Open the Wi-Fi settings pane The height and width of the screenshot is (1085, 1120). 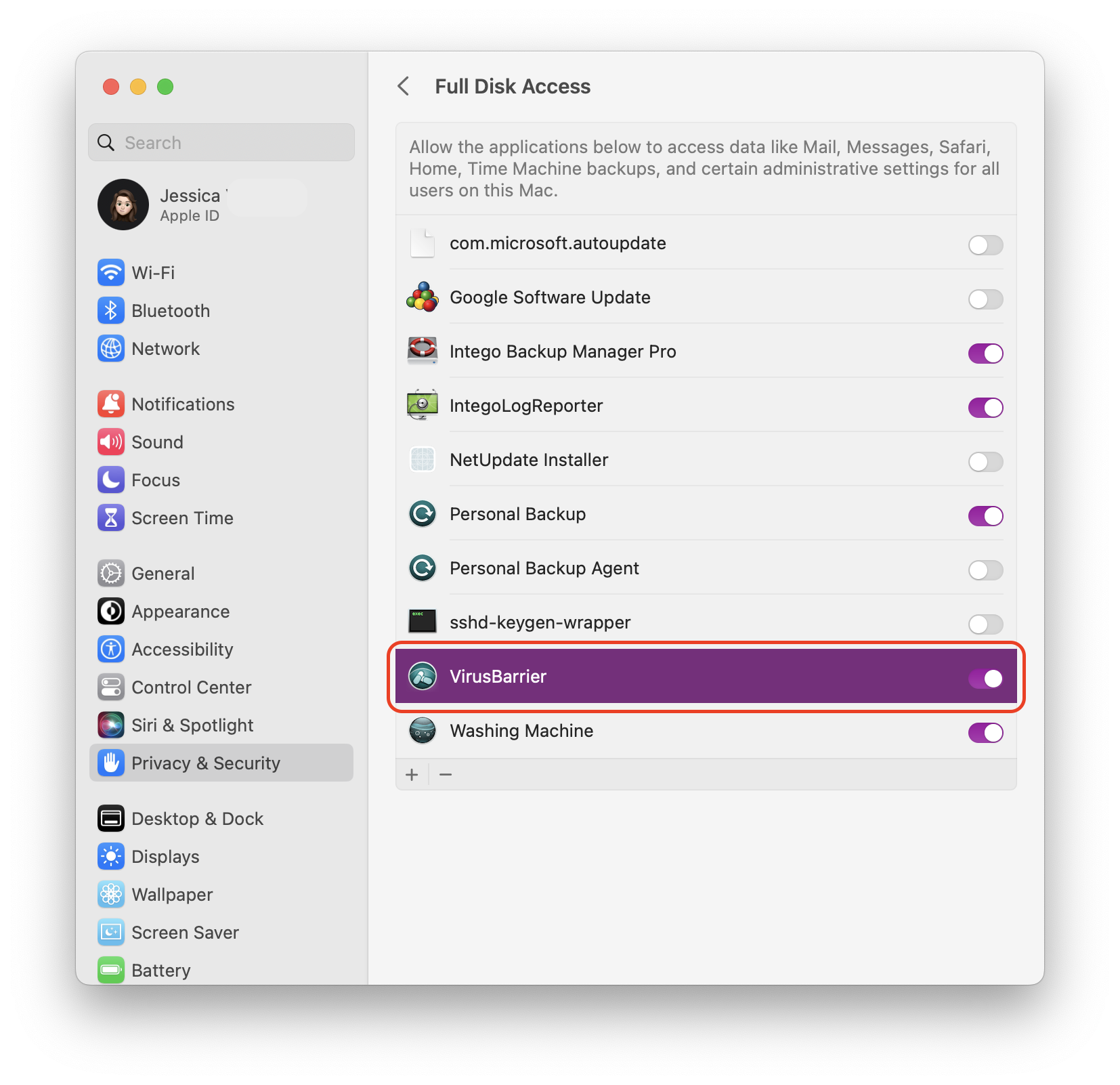click(221, 273)
